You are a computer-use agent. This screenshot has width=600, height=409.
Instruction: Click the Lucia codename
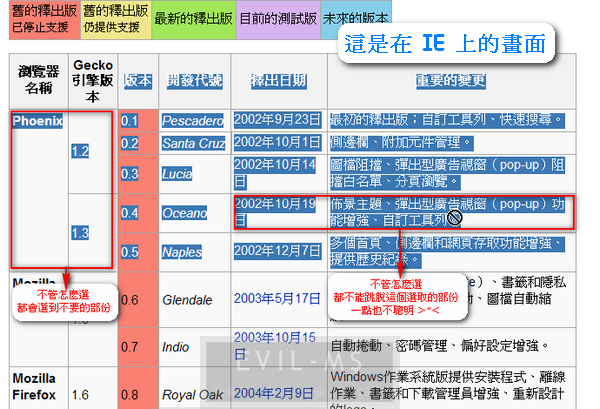(177, 174)
